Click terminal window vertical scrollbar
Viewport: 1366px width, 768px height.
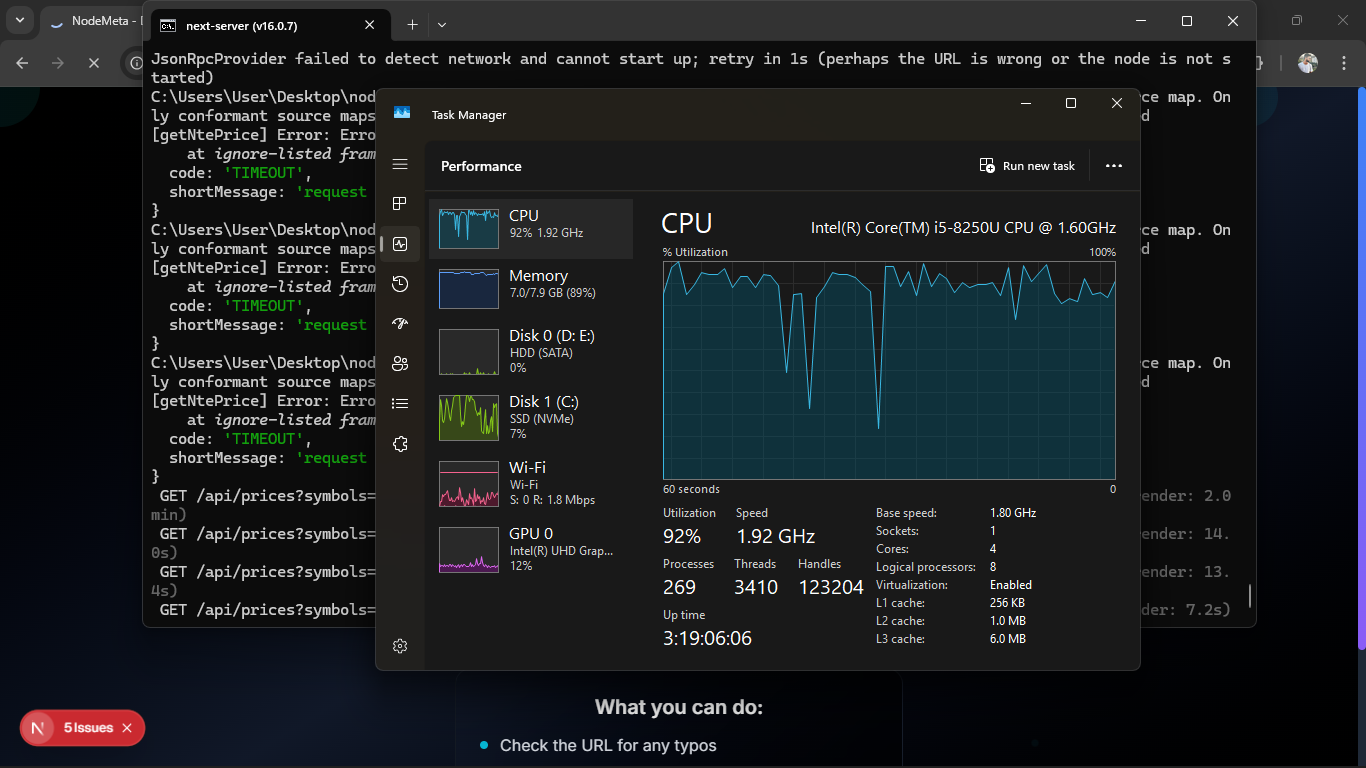[1249, 597]
